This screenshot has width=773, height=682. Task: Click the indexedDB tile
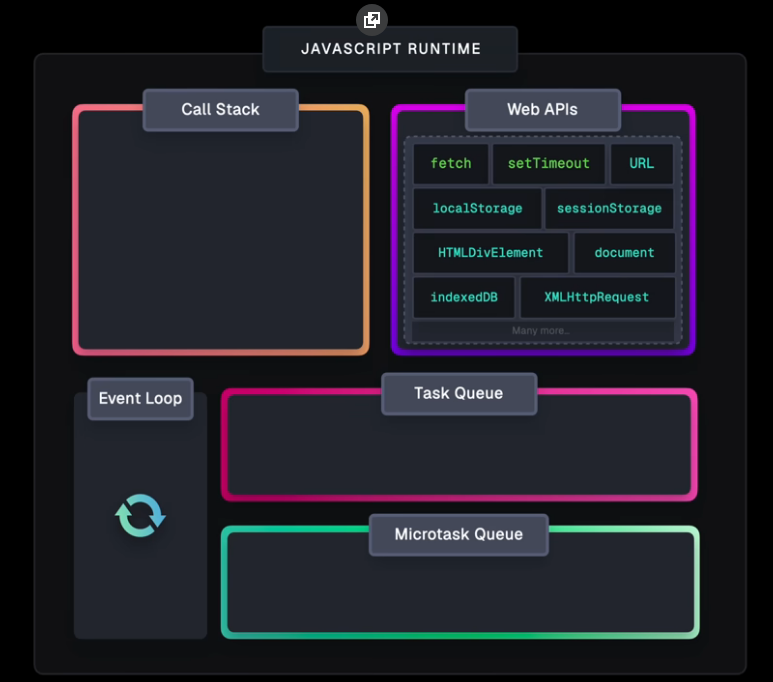pyautogui.click(x=464, y=297)
